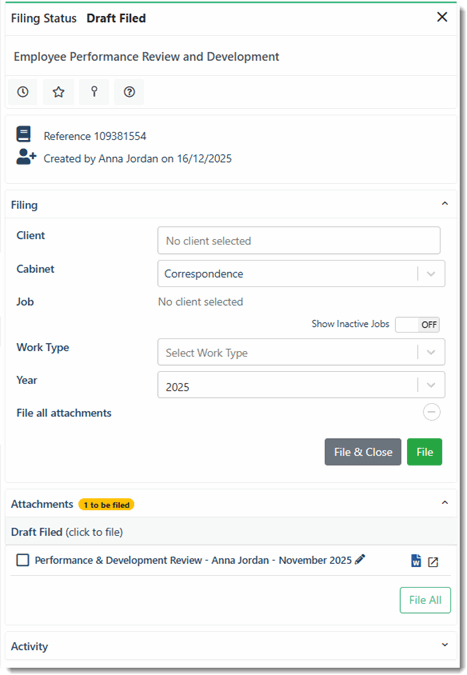Open the attachment in a new window
467x675 pixels.
click(433, 561)
